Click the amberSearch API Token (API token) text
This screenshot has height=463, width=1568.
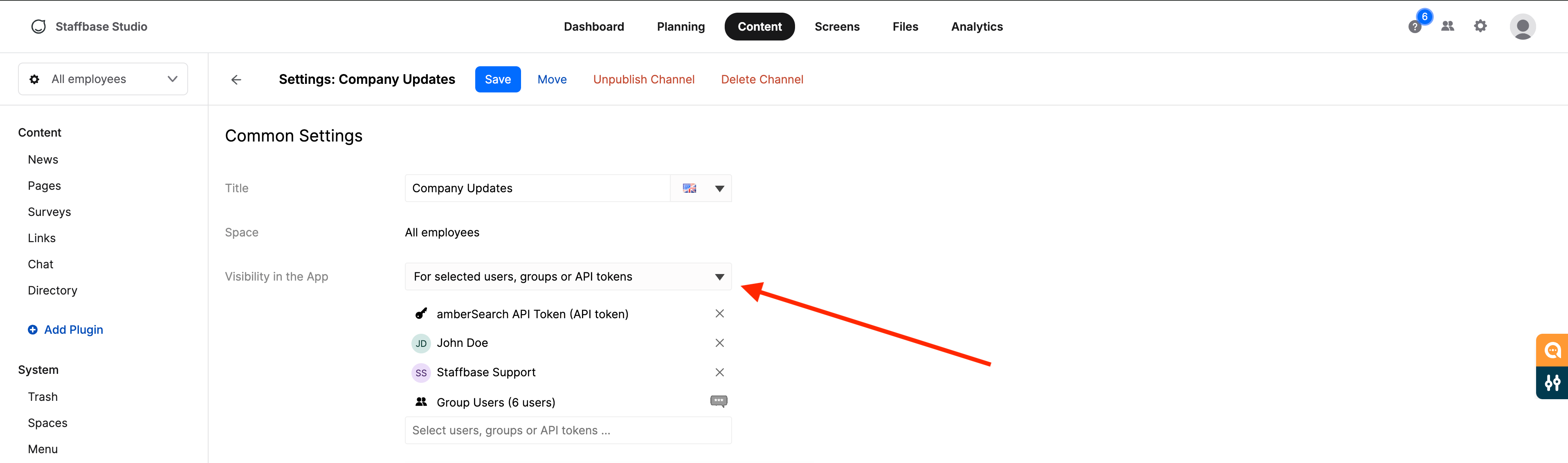tap(532, 315)
